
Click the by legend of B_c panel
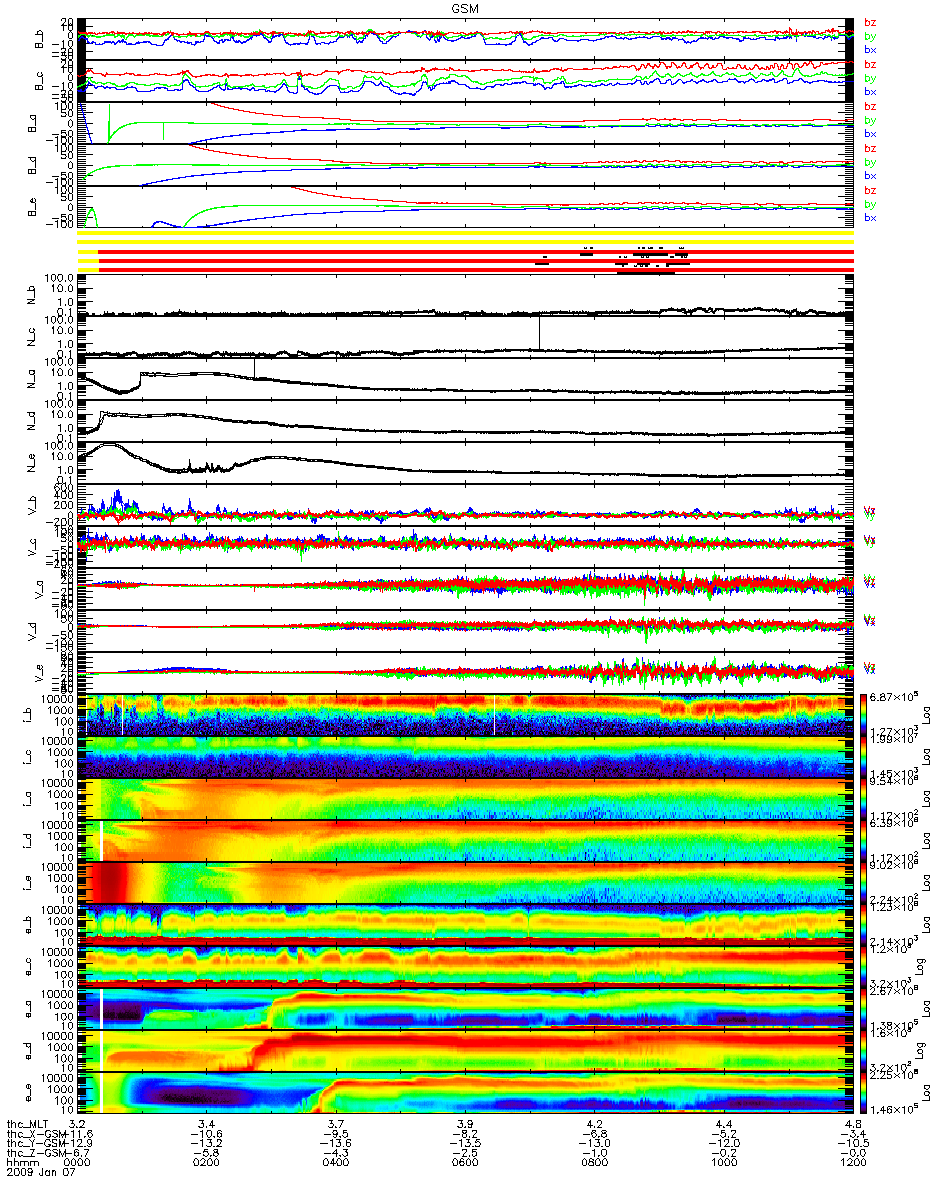pos(869,78)
